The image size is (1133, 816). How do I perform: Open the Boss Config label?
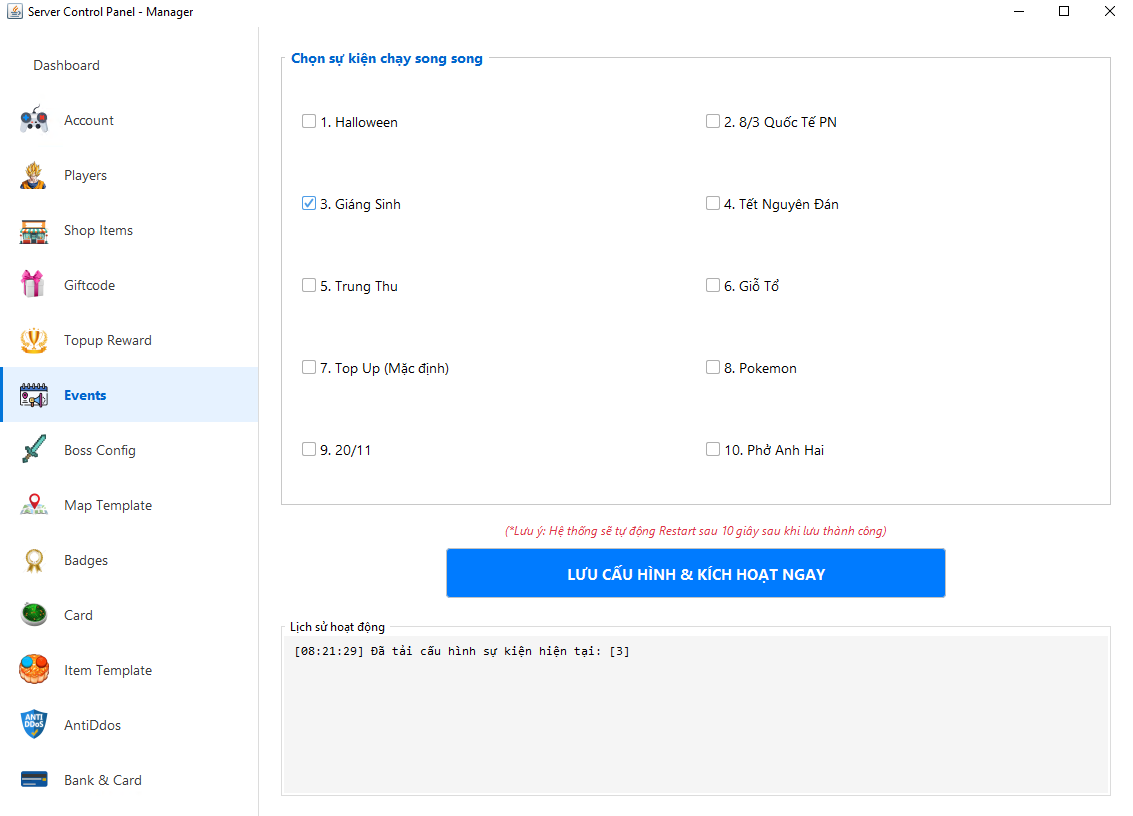click(100, 450)
